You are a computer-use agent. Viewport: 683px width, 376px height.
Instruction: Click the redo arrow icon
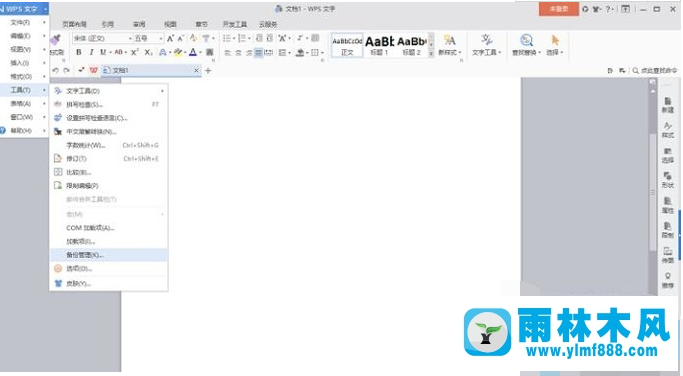click(x=66, y=70)
